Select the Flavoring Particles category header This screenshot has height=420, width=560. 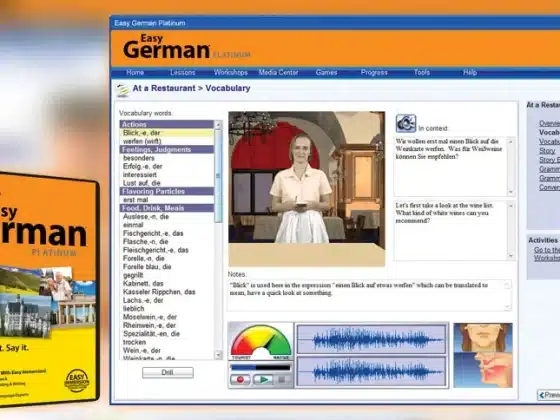[166, 191]
